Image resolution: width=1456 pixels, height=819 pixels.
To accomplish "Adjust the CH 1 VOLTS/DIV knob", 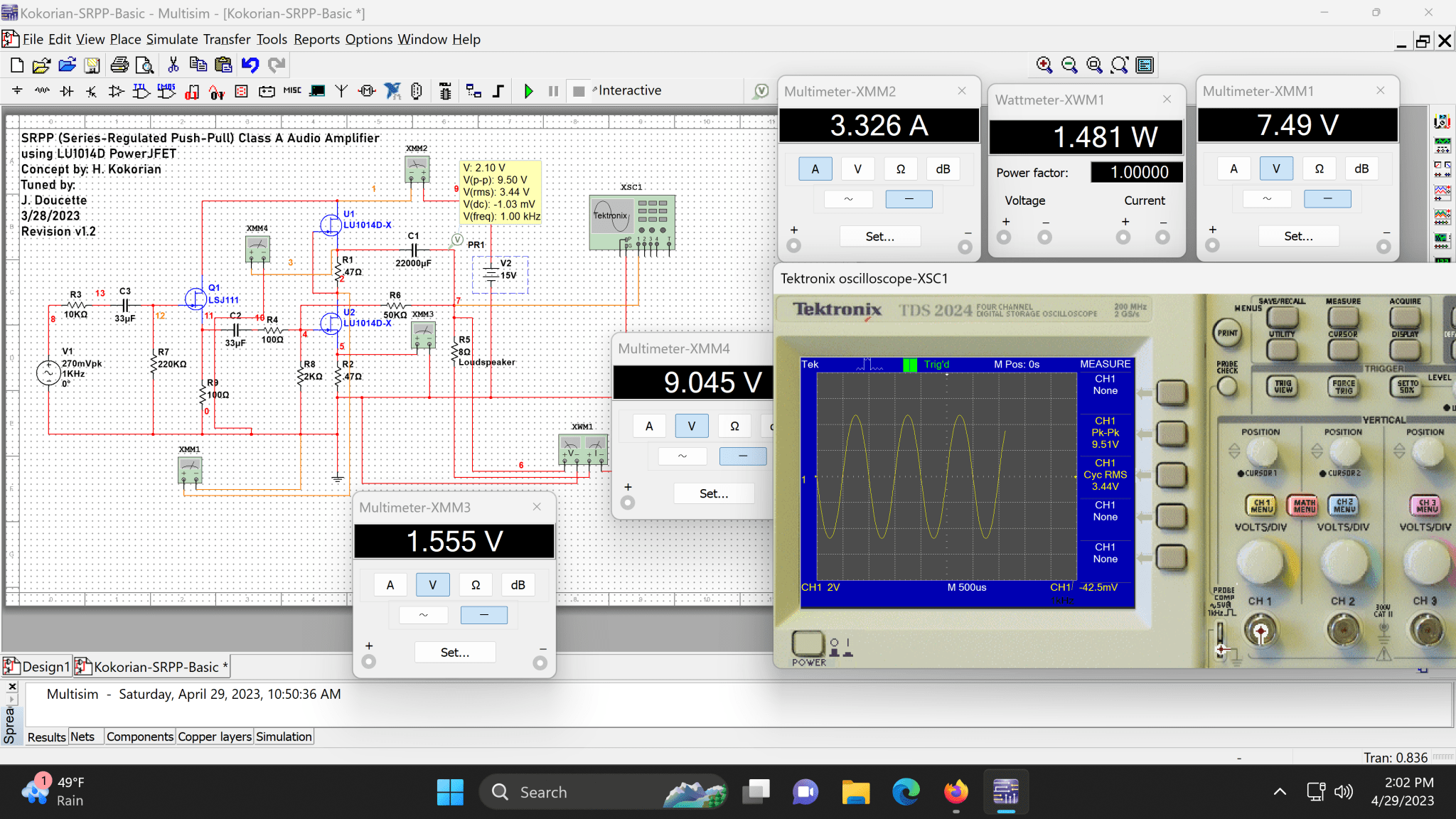I will point(1260,562).
